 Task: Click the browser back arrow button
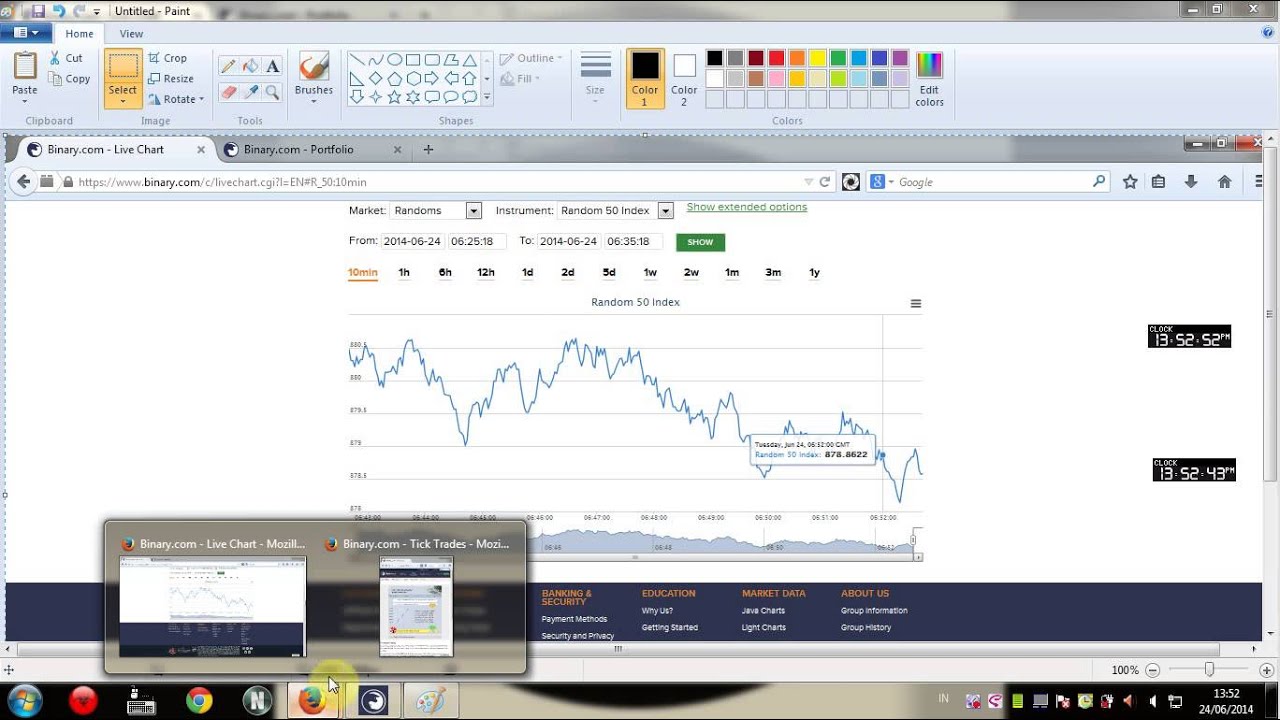(24, 182)
